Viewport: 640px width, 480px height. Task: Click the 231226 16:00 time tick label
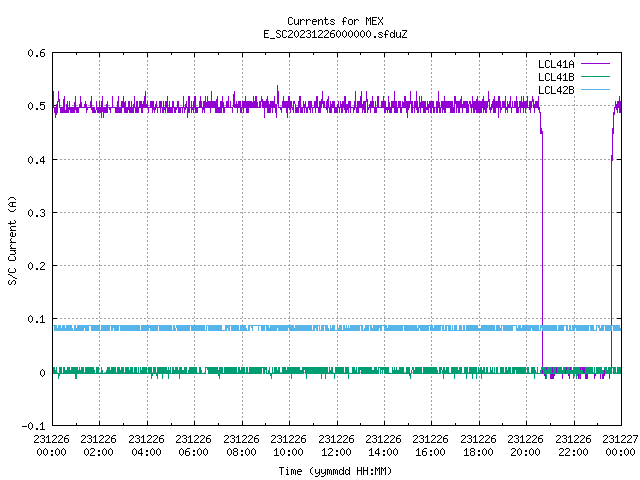click(431, 446)
